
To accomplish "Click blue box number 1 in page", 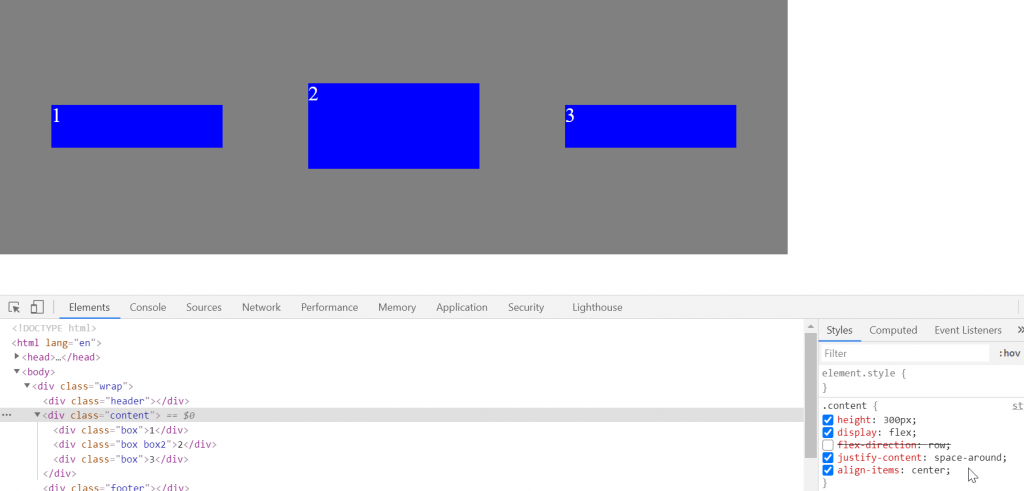I will [x=136, y=126].
